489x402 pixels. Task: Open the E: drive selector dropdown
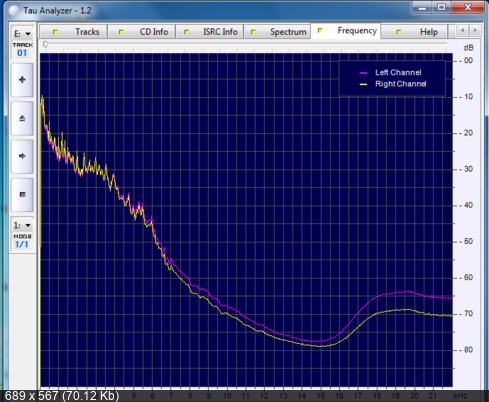(x=22, y=34)
